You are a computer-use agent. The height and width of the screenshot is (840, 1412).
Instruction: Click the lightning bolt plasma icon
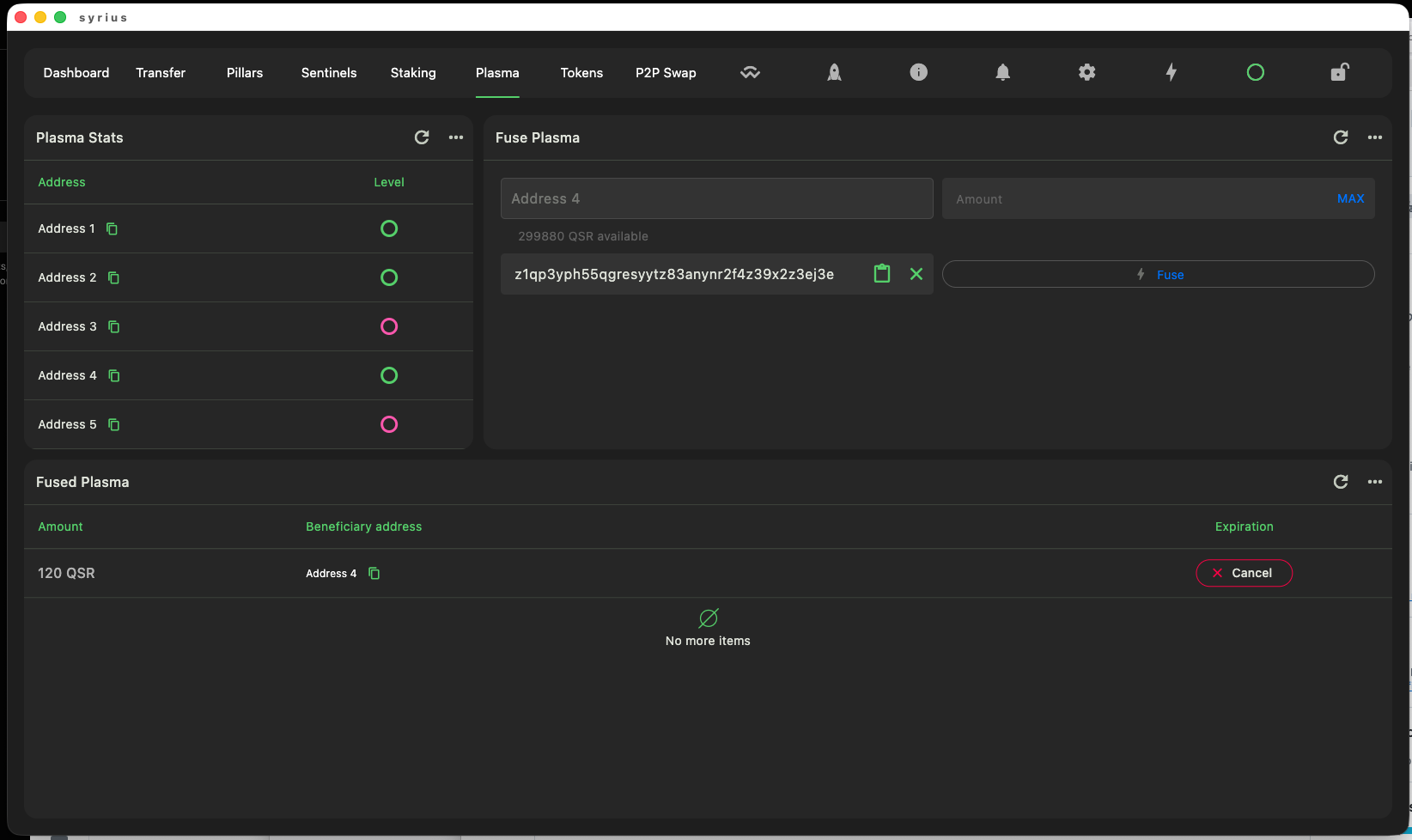pos(1171,72)
